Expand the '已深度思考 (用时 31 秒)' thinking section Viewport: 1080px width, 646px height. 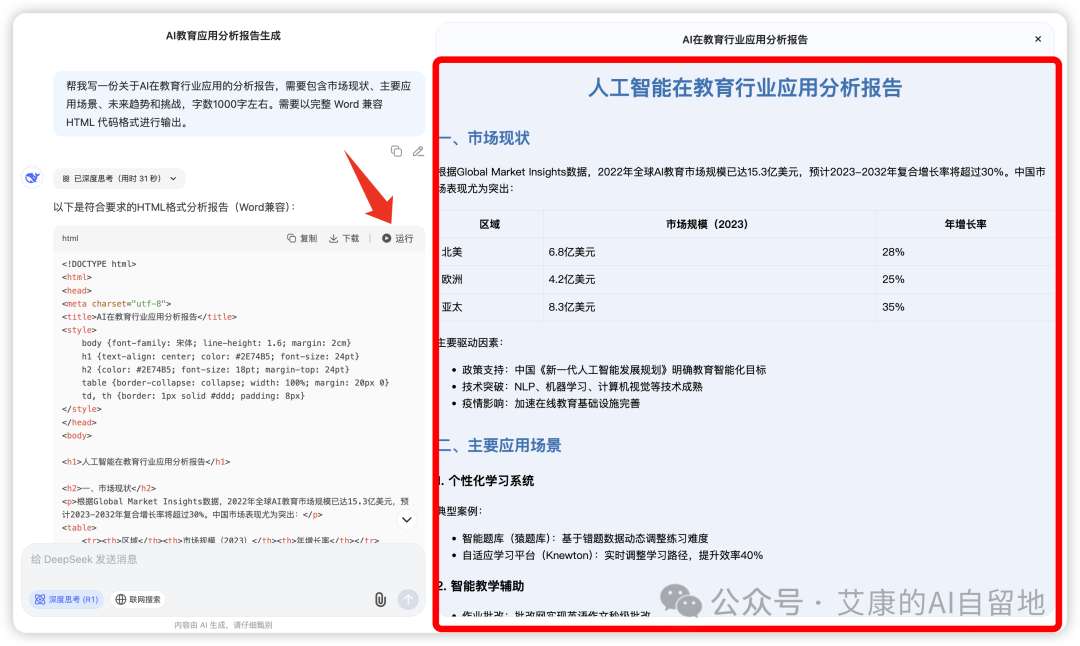click(x=118, y=178)
